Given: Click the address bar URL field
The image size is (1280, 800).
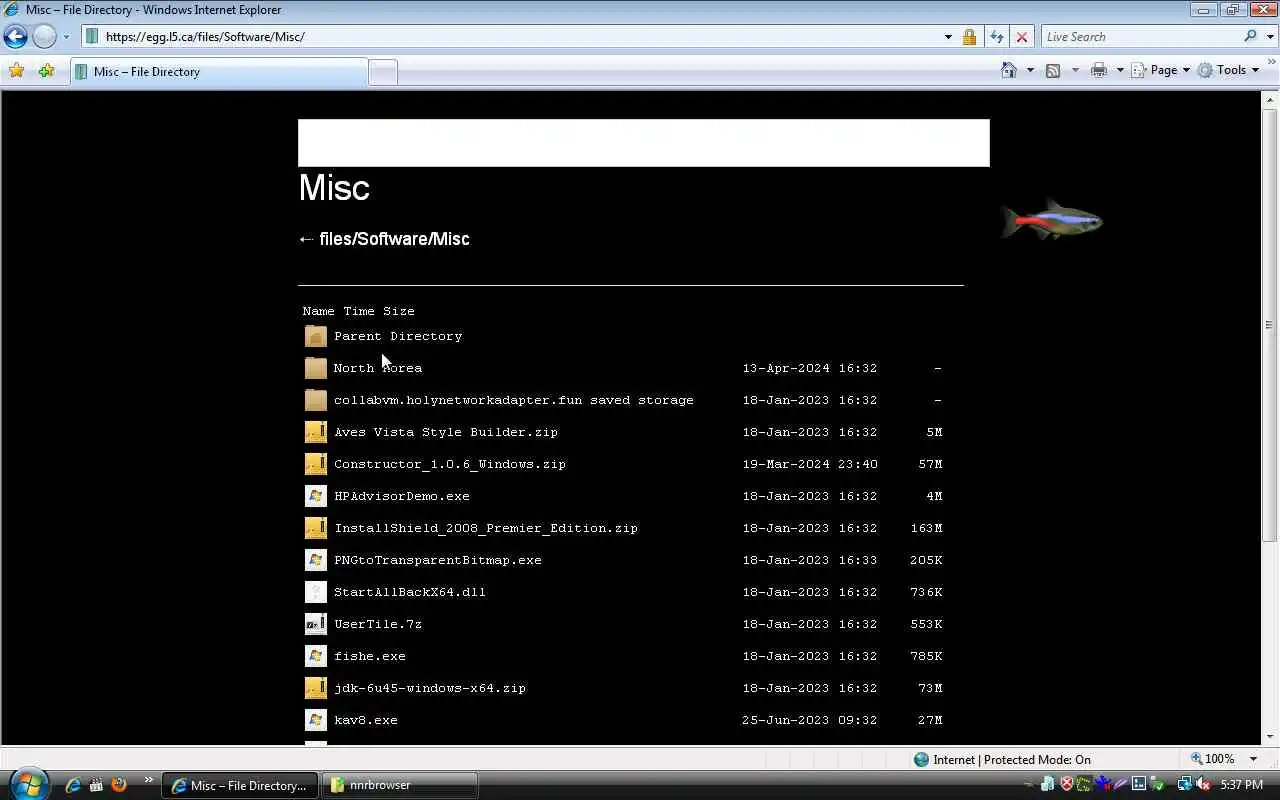Looking at the screenshot, I should coord(520,37).
